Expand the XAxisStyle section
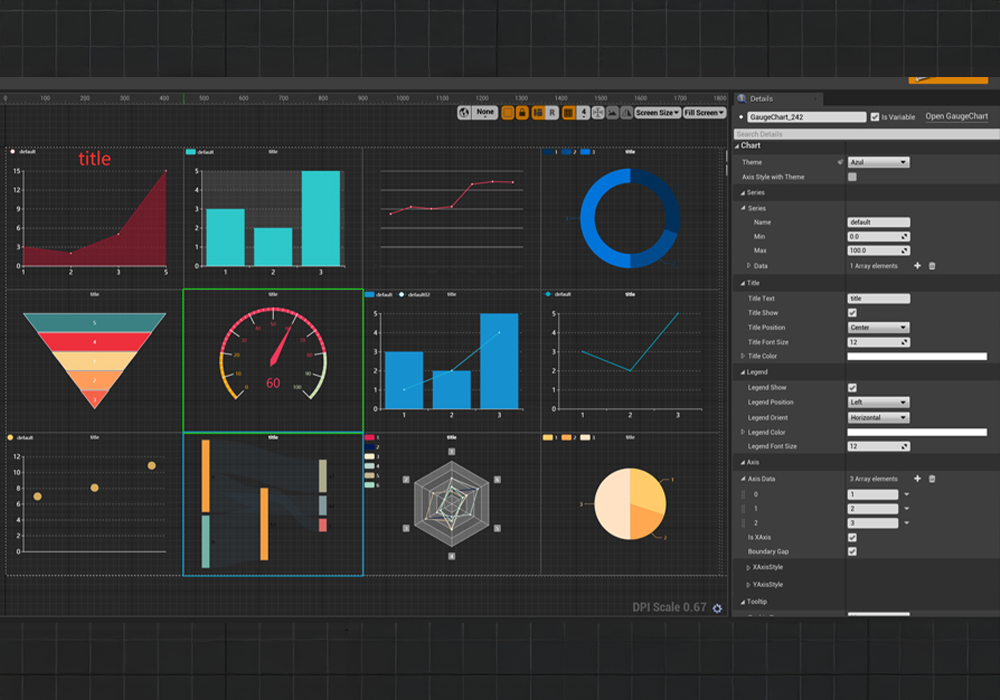Image resolution: width=1000 pixels, height=700 pixels. click(x=749, y=568)
